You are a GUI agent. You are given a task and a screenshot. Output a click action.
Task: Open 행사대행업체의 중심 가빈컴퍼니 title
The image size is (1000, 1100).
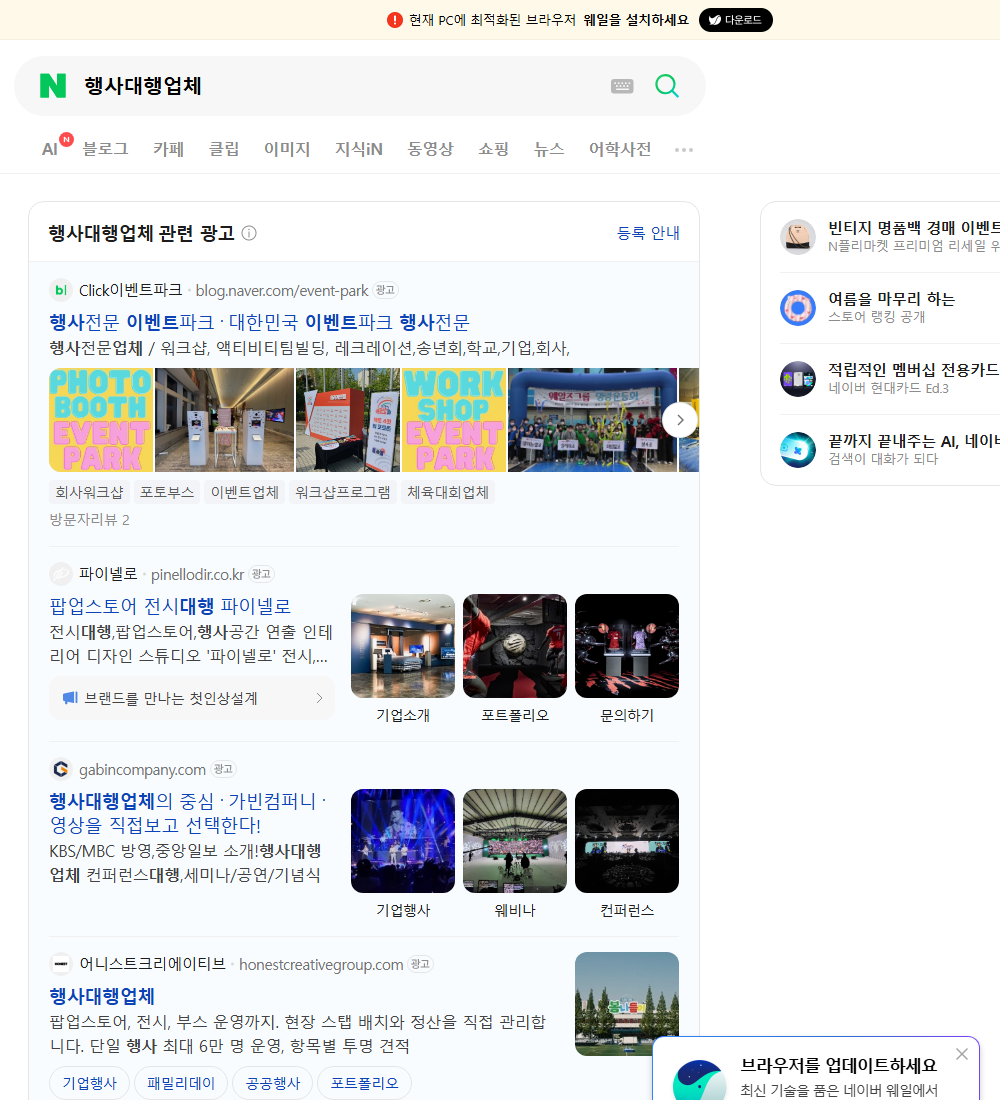[x=188, y=812]
